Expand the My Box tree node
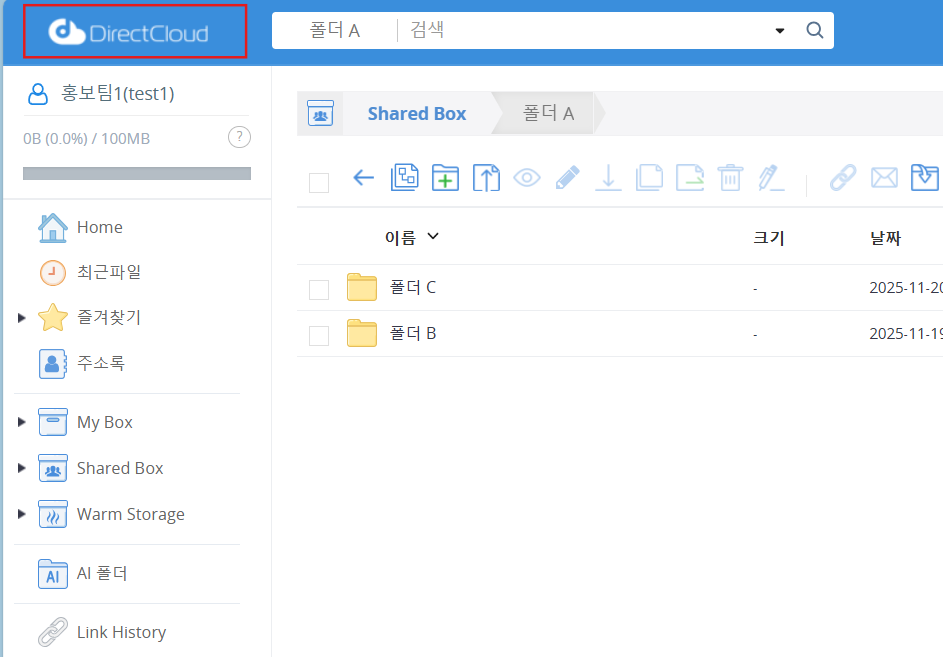Screen dimensions: 943x657 (x=22, y=423)
